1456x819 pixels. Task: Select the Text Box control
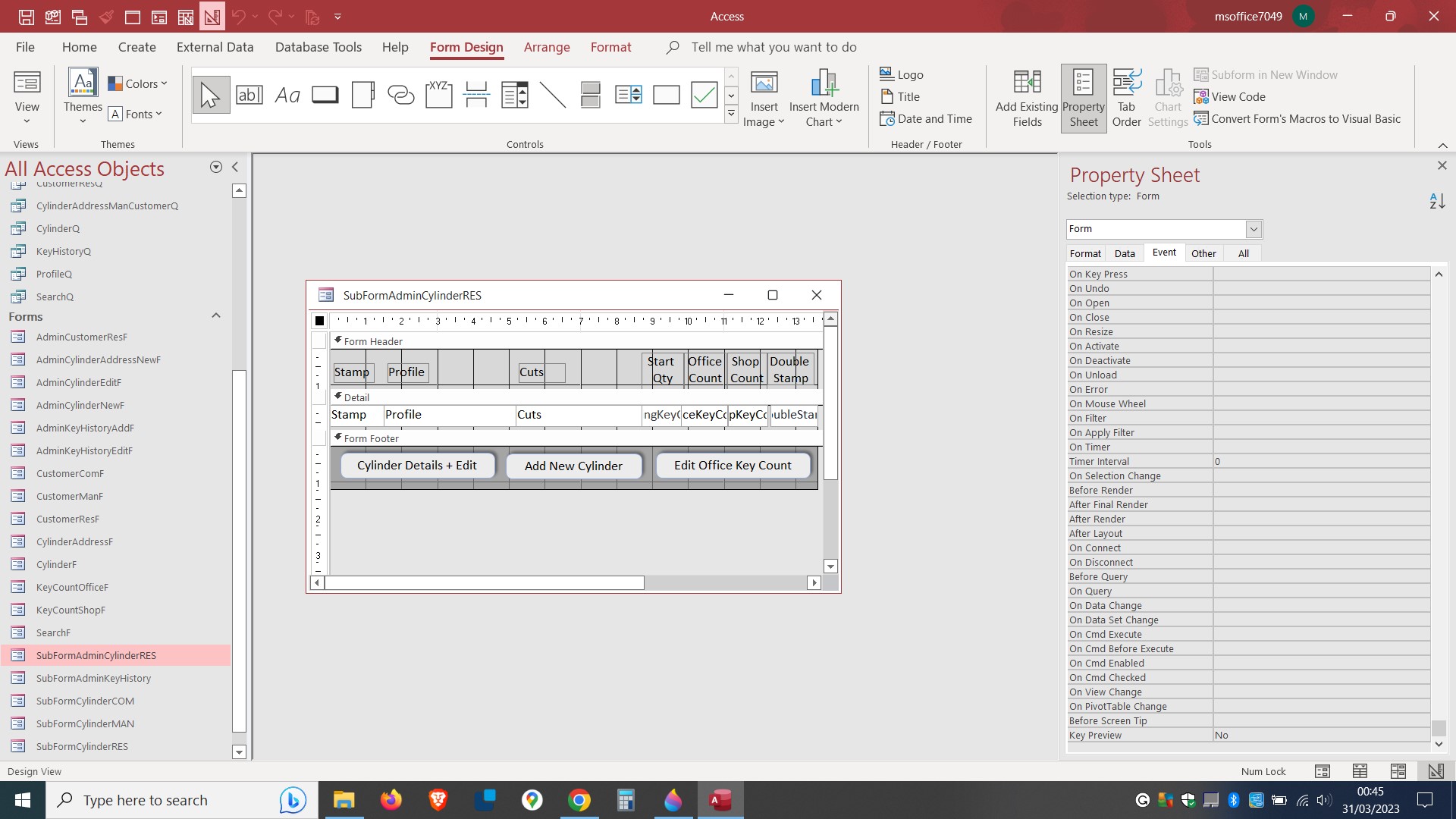click(249, 94)
